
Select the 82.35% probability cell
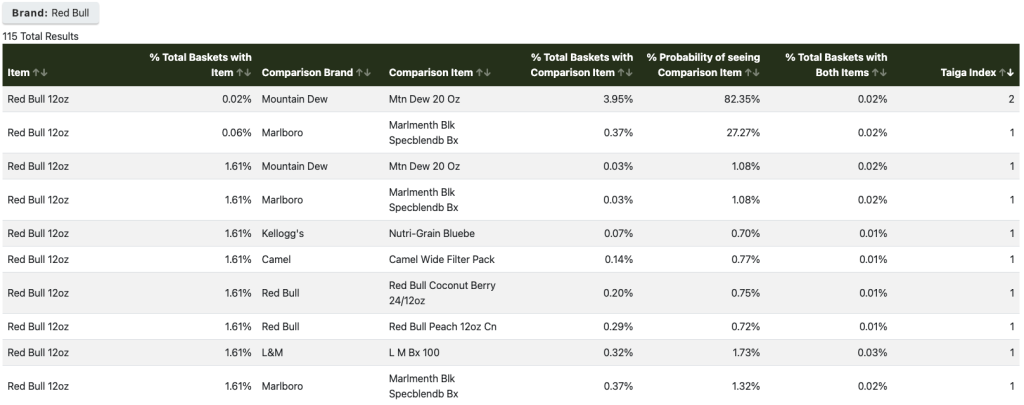741,99
